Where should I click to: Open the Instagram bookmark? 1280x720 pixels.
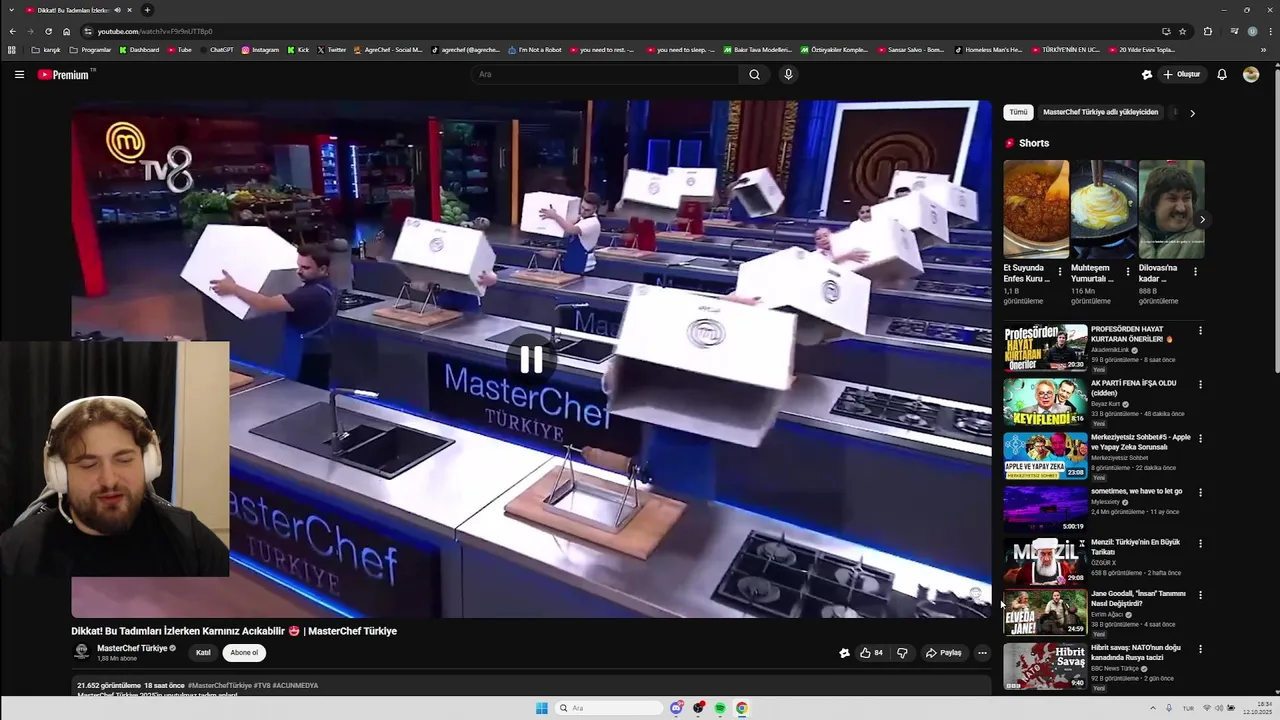(x=260, y=49)
